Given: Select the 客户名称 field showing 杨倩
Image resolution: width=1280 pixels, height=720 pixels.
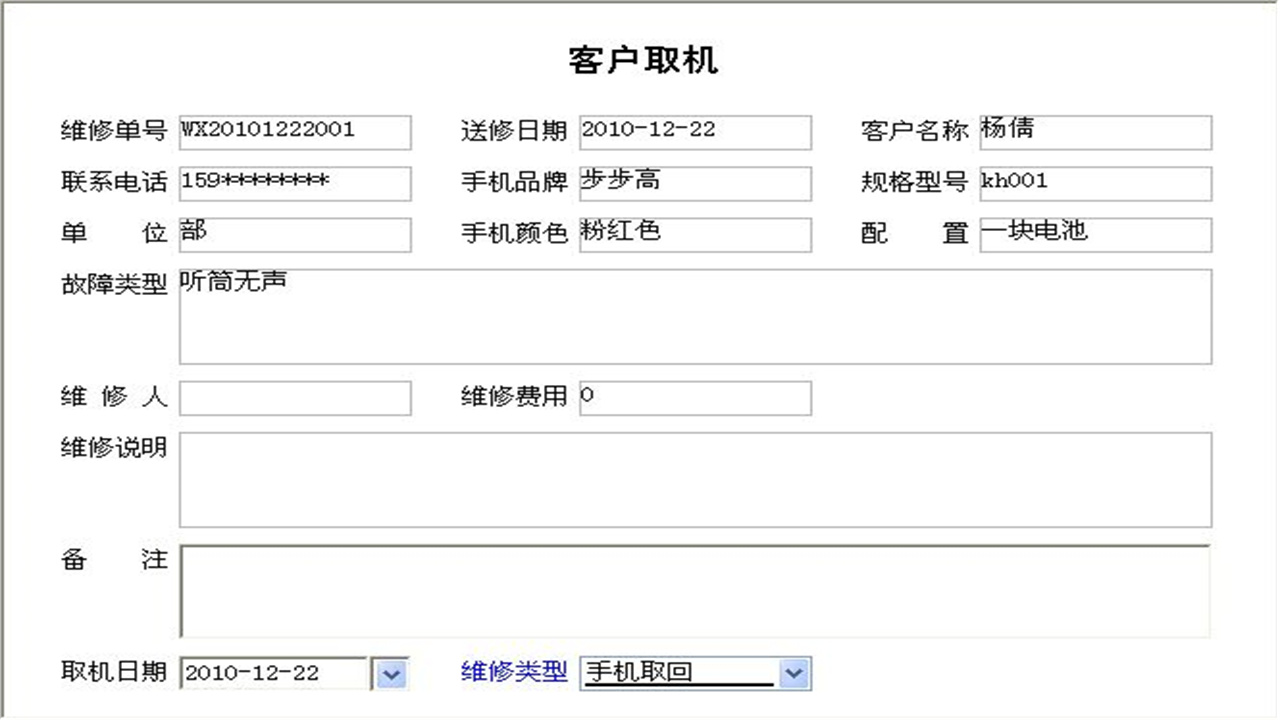Looking at the screenshot, I should point(1095,132).
